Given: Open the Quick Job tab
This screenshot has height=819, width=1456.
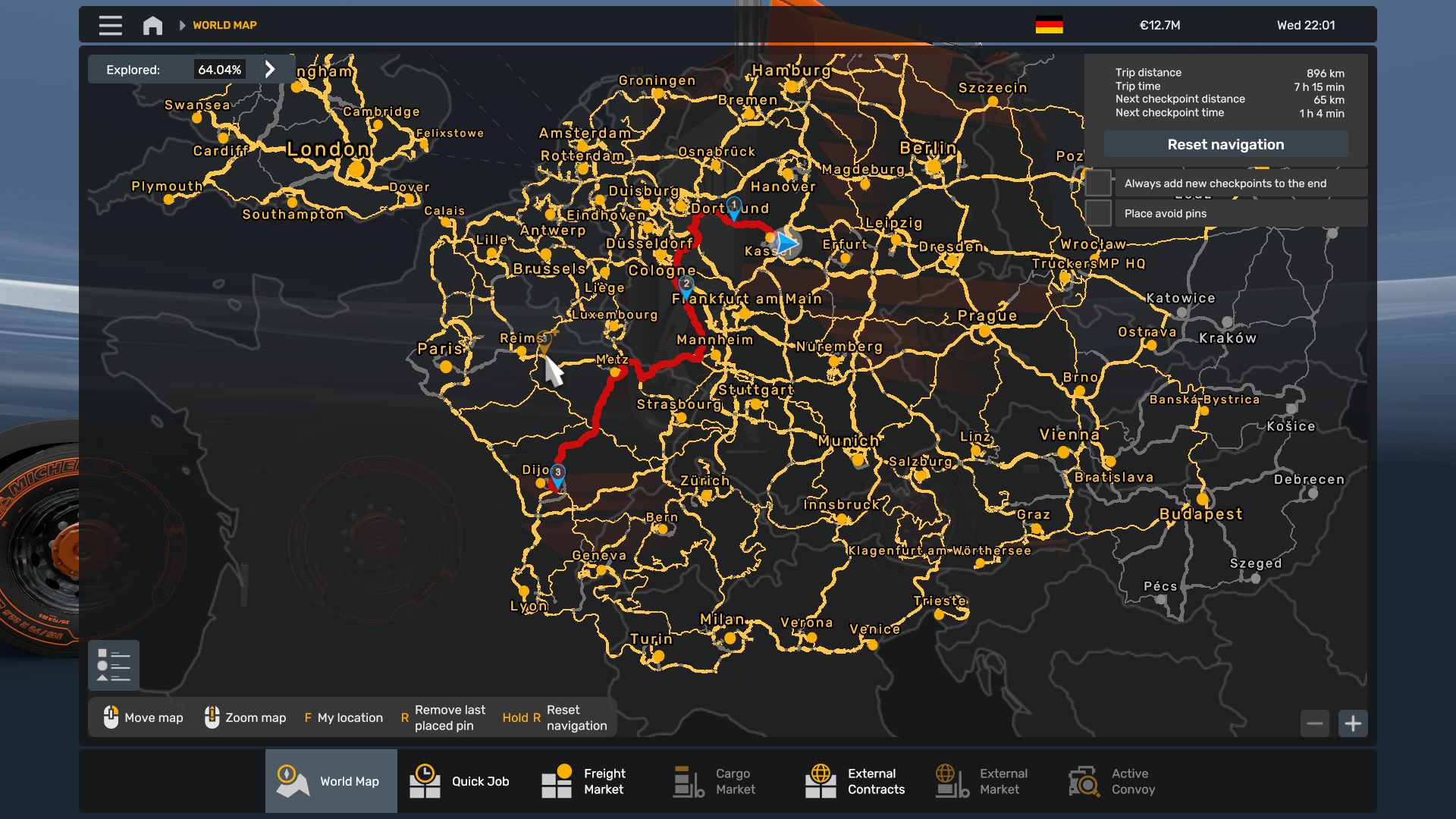Looking at the screenshot, I should (463, 781).
